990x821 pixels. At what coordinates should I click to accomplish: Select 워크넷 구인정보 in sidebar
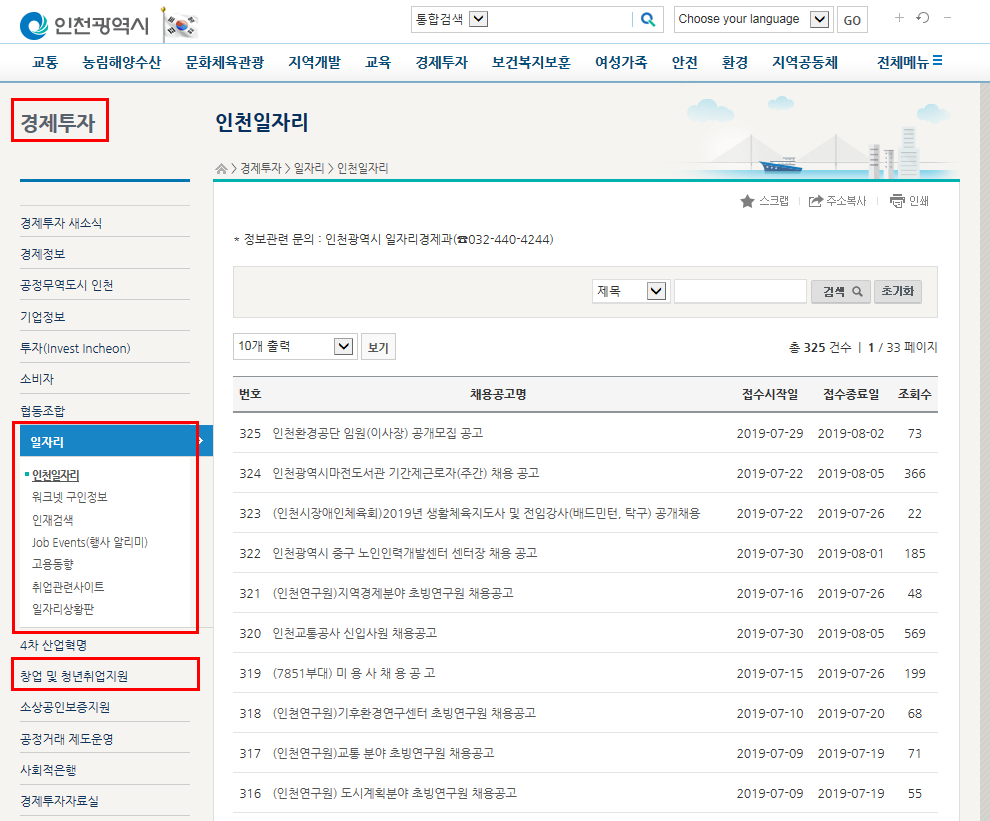pyautogui.click(x=69, y=497)
